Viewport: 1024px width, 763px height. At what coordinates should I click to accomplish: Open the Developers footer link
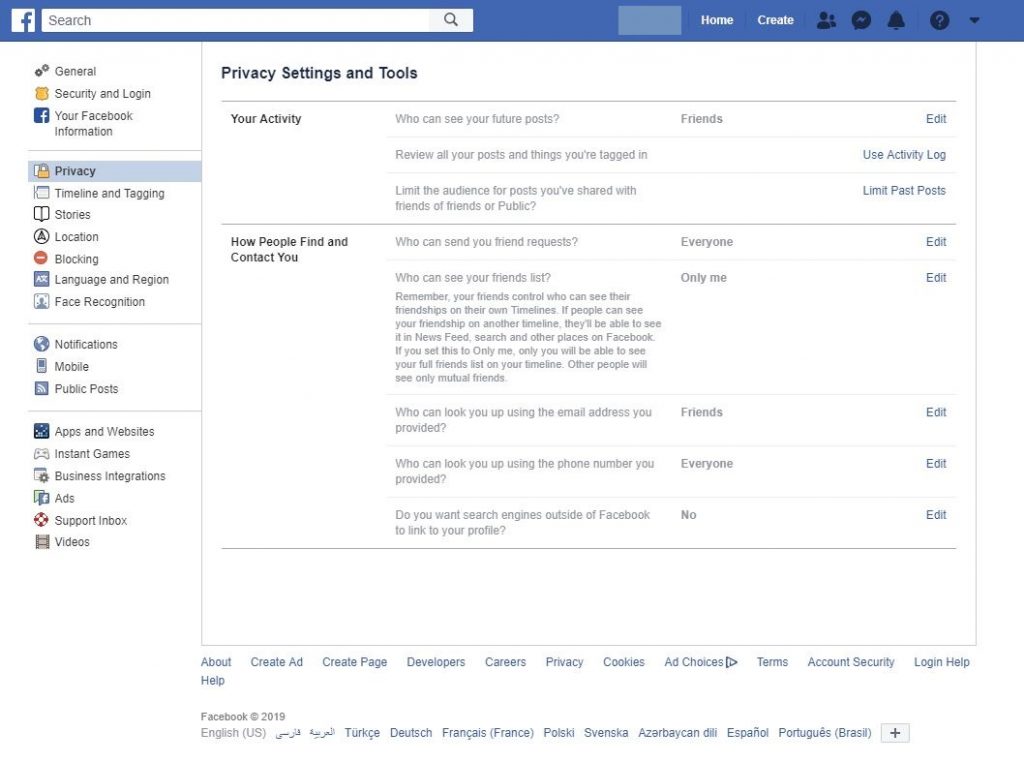point(436,662)
